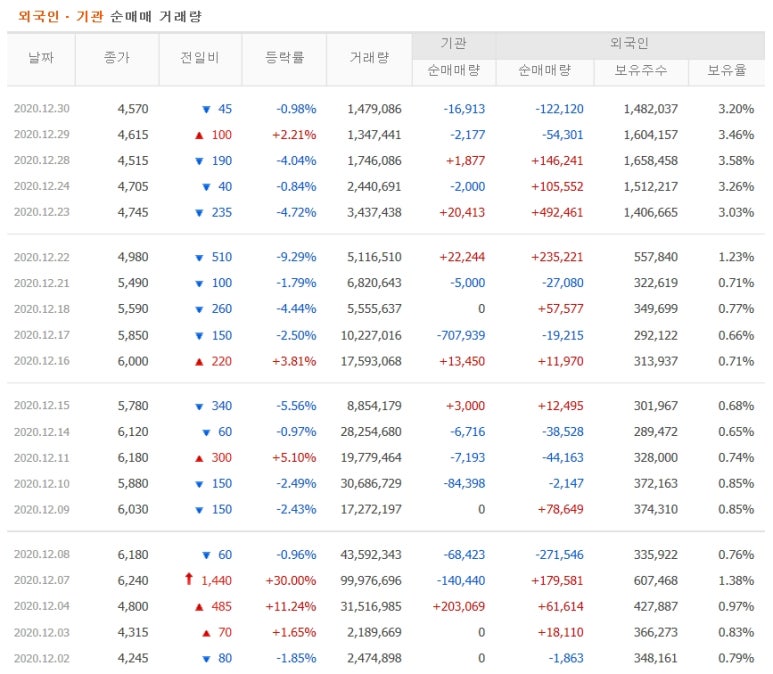
Task: Select the date 2020.12.21
Action: (42, 283)
